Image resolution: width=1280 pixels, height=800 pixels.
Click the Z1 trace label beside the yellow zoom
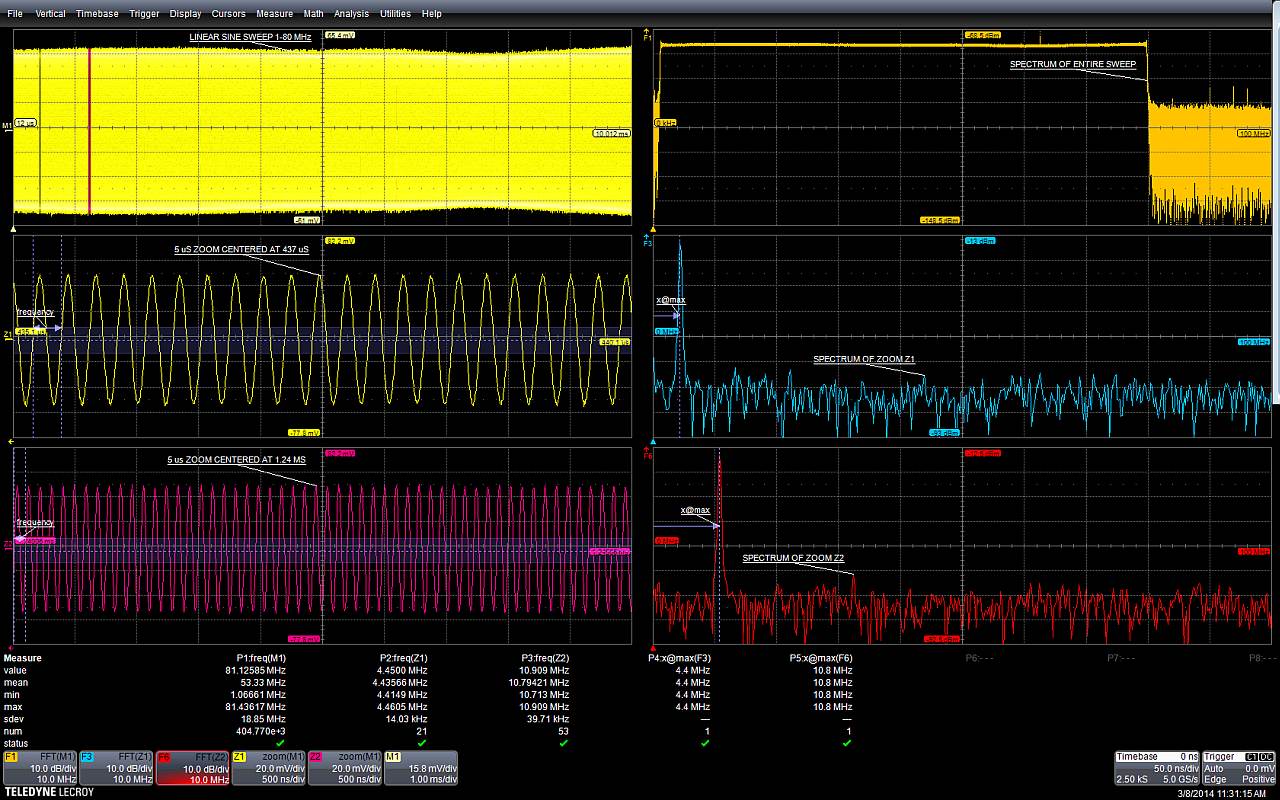point(7,334)
